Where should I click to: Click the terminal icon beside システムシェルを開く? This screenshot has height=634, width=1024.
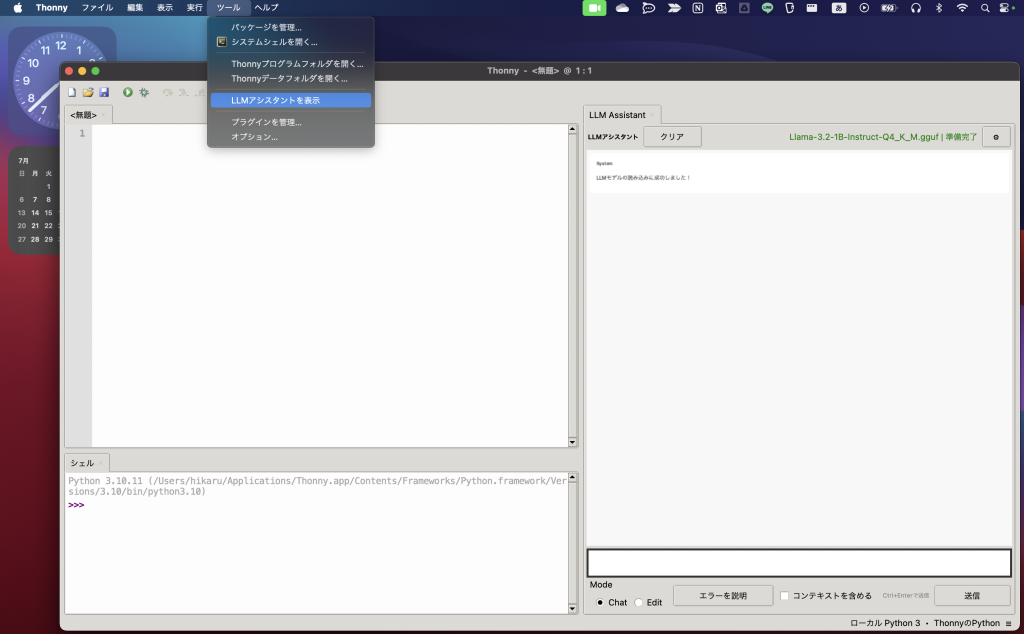(221, 42)
